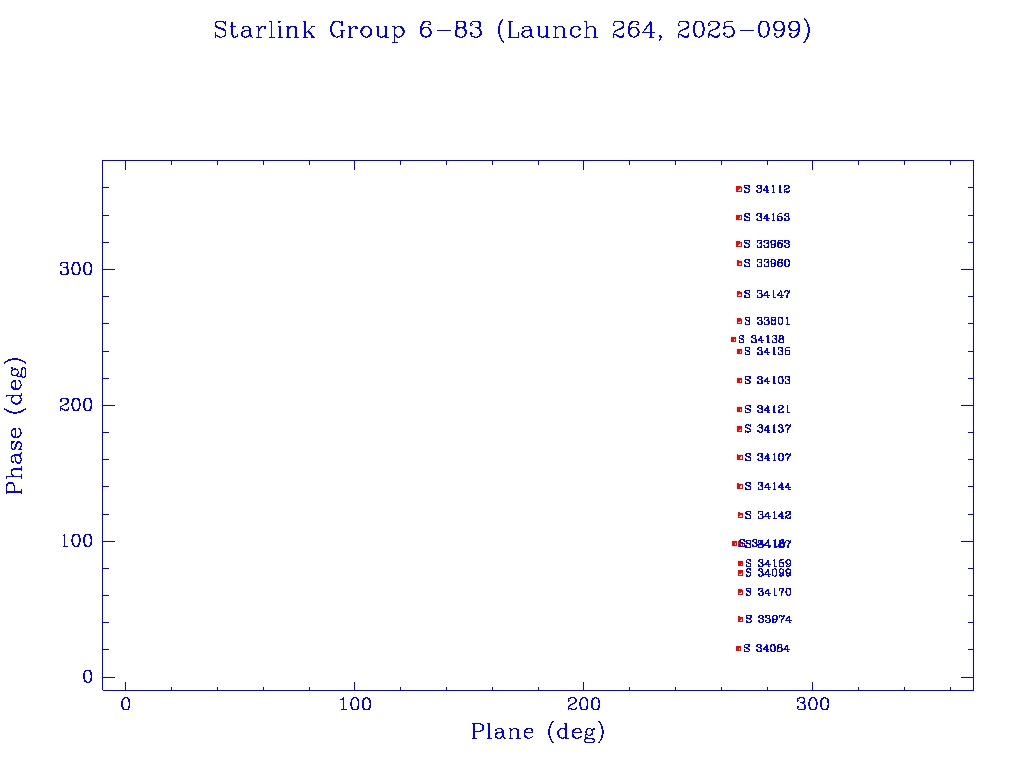The width and height of the screenshot is (1024, 768).
Task: Select the red marker next to S 34138
Action: point(733,340)
